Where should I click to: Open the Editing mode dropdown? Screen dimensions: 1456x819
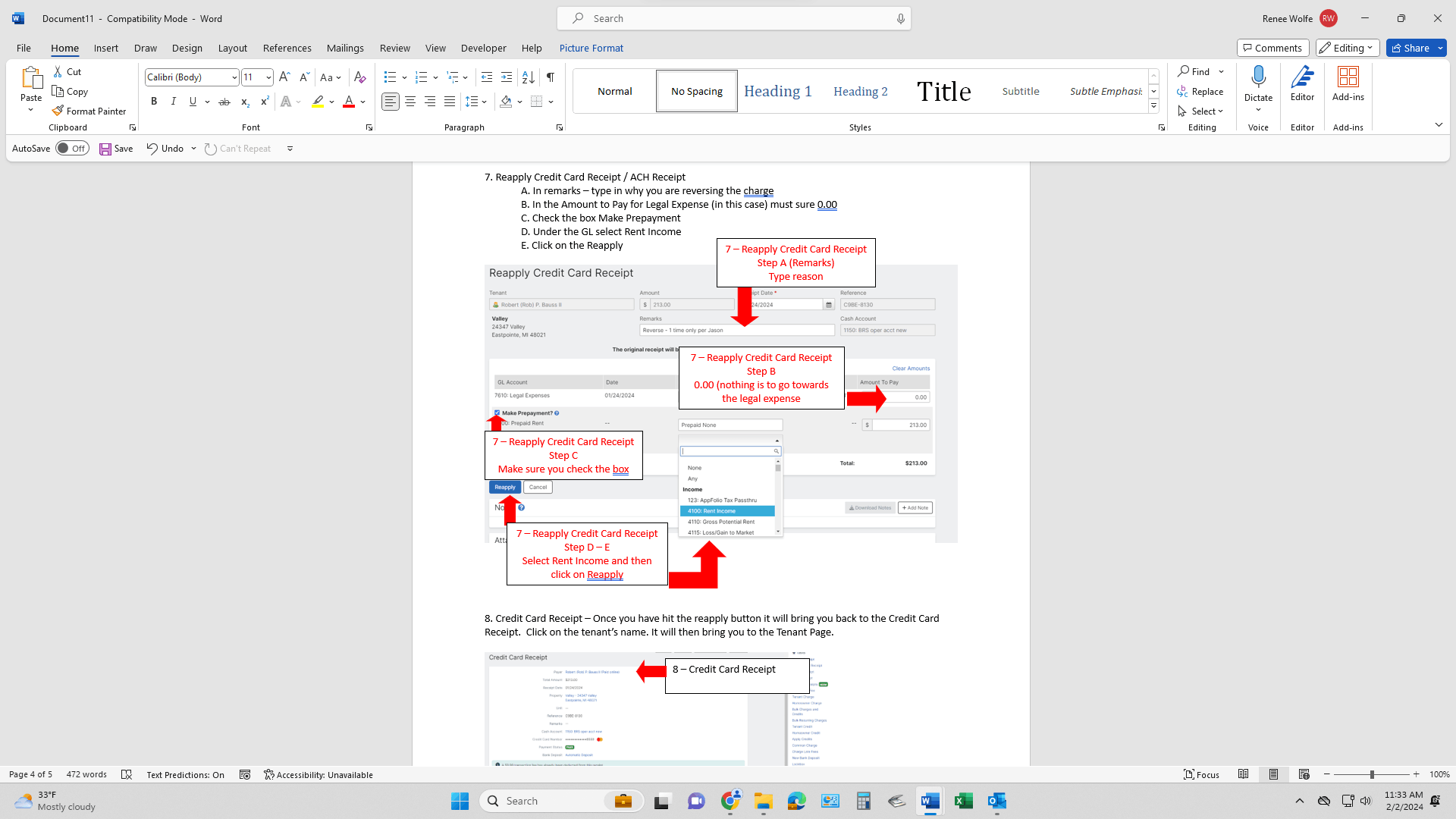pyautogui.click(x=1348, y=48)
